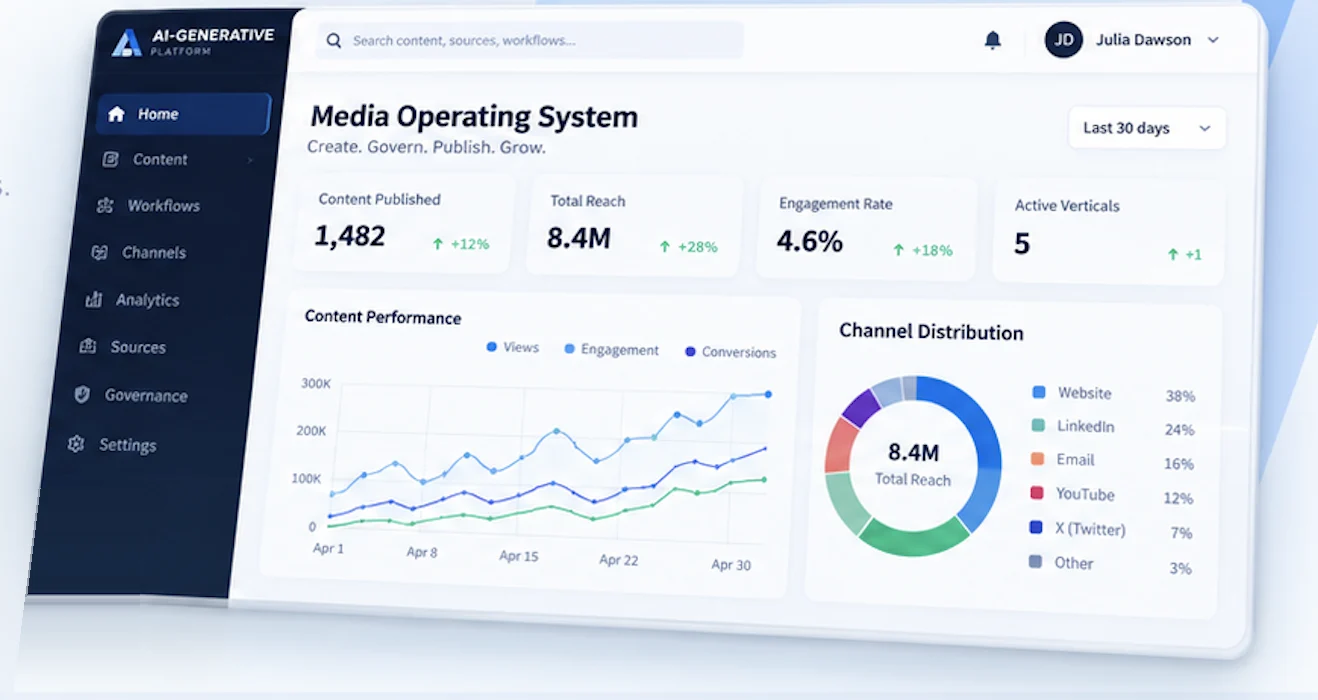Open the Home menu item

(184, 114)
